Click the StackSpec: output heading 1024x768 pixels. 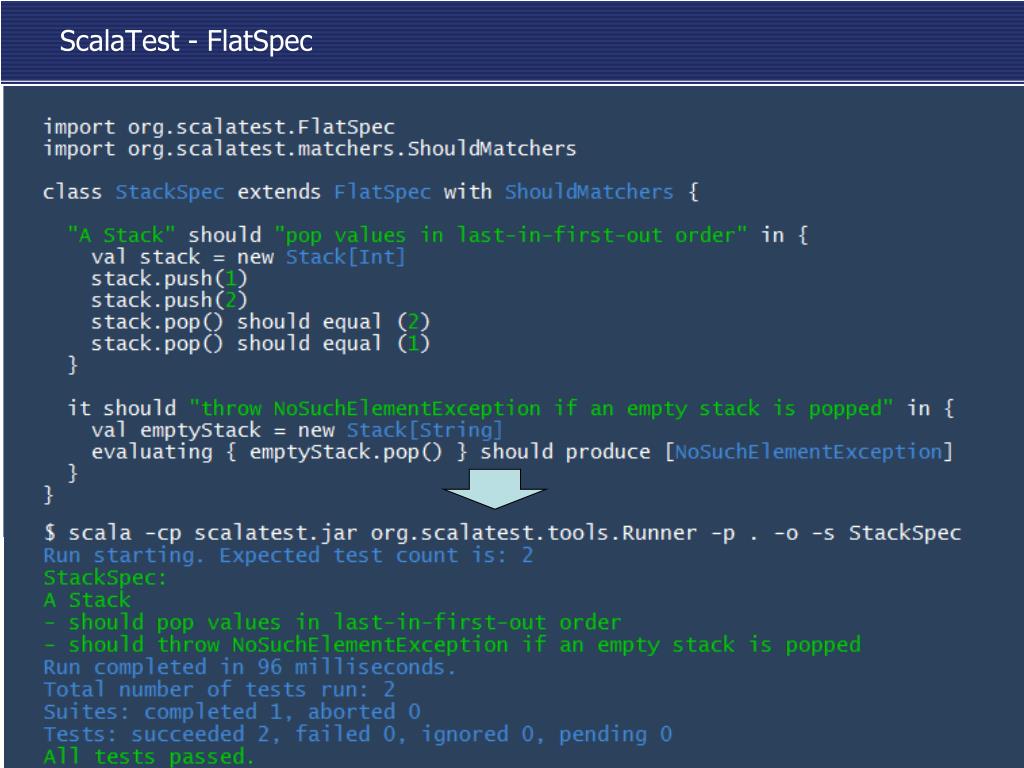tap(105, 578)
